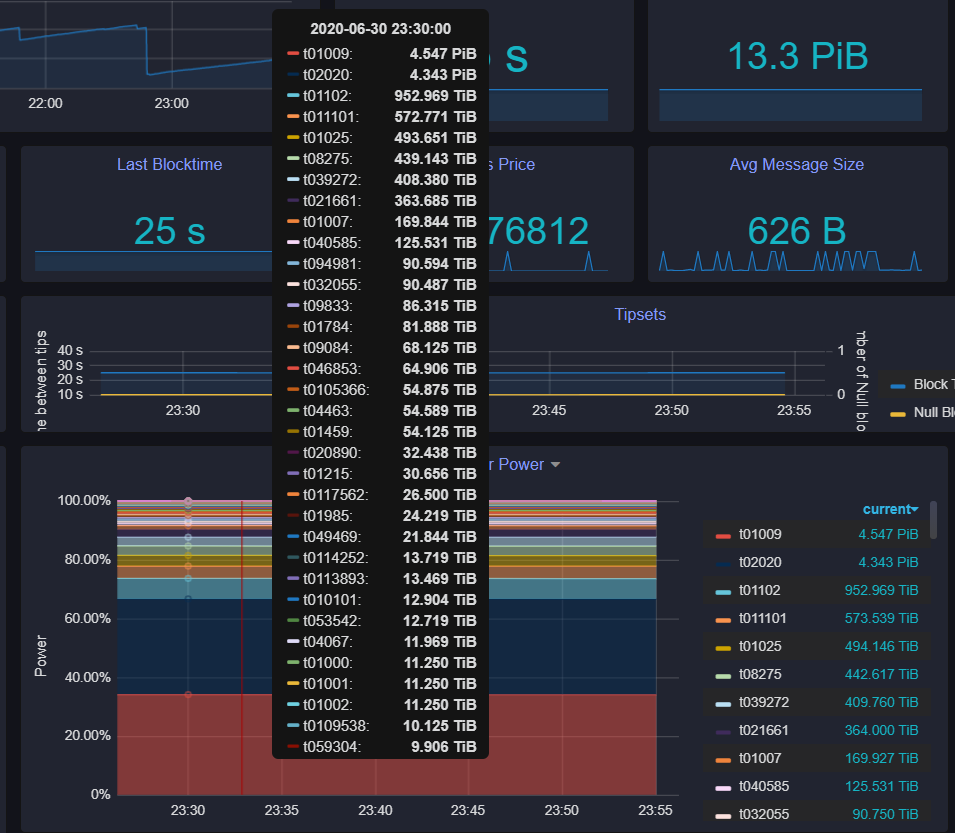The width and height of the screenshot is (955, 833).
Task: Hide the t039272 series via its legend entry
Action: click(x=766, y=702)
